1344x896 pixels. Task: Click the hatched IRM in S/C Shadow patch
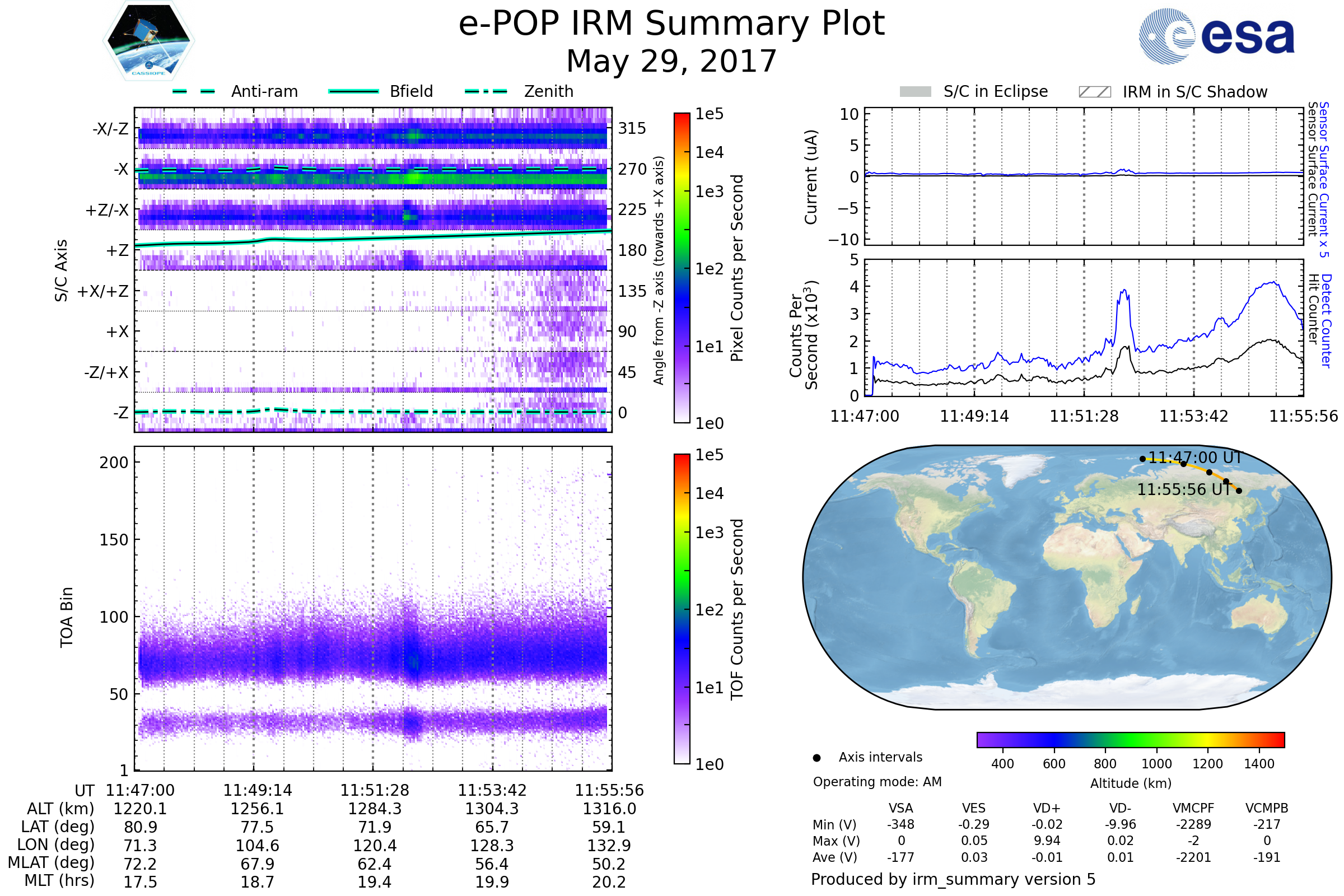[x=1094, y=92]
